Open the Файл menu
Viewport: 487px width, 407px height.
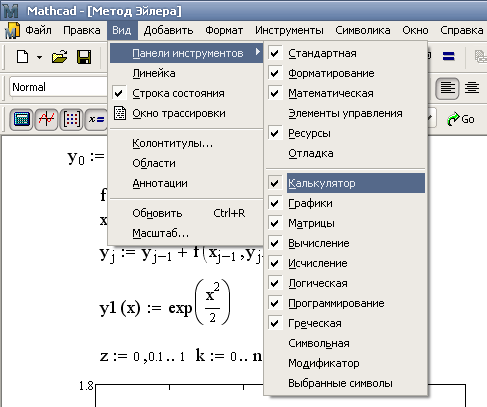(38, 30)
